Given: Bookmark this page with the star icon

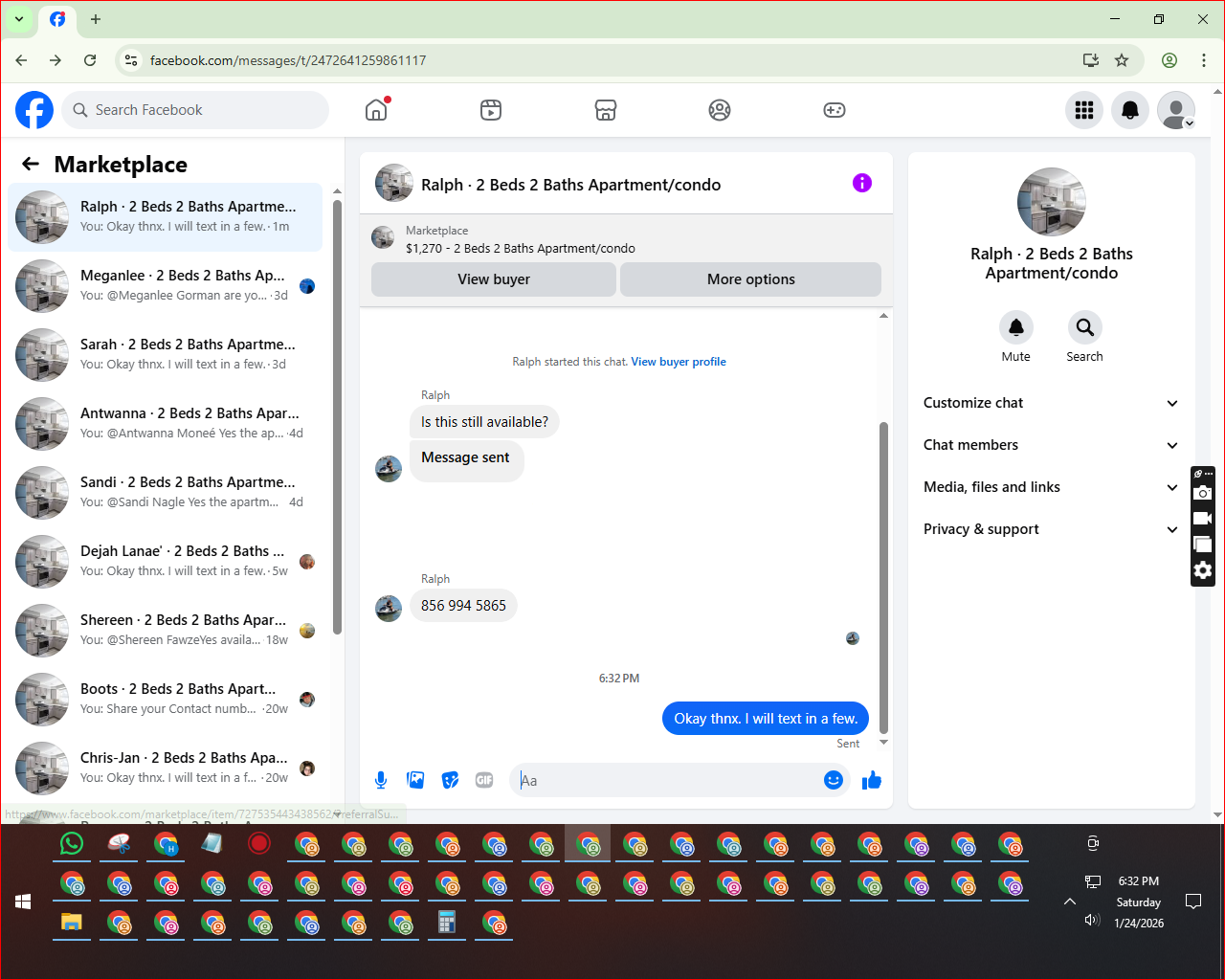Looking at the screenshot, I should click(x=1122, y=60).
